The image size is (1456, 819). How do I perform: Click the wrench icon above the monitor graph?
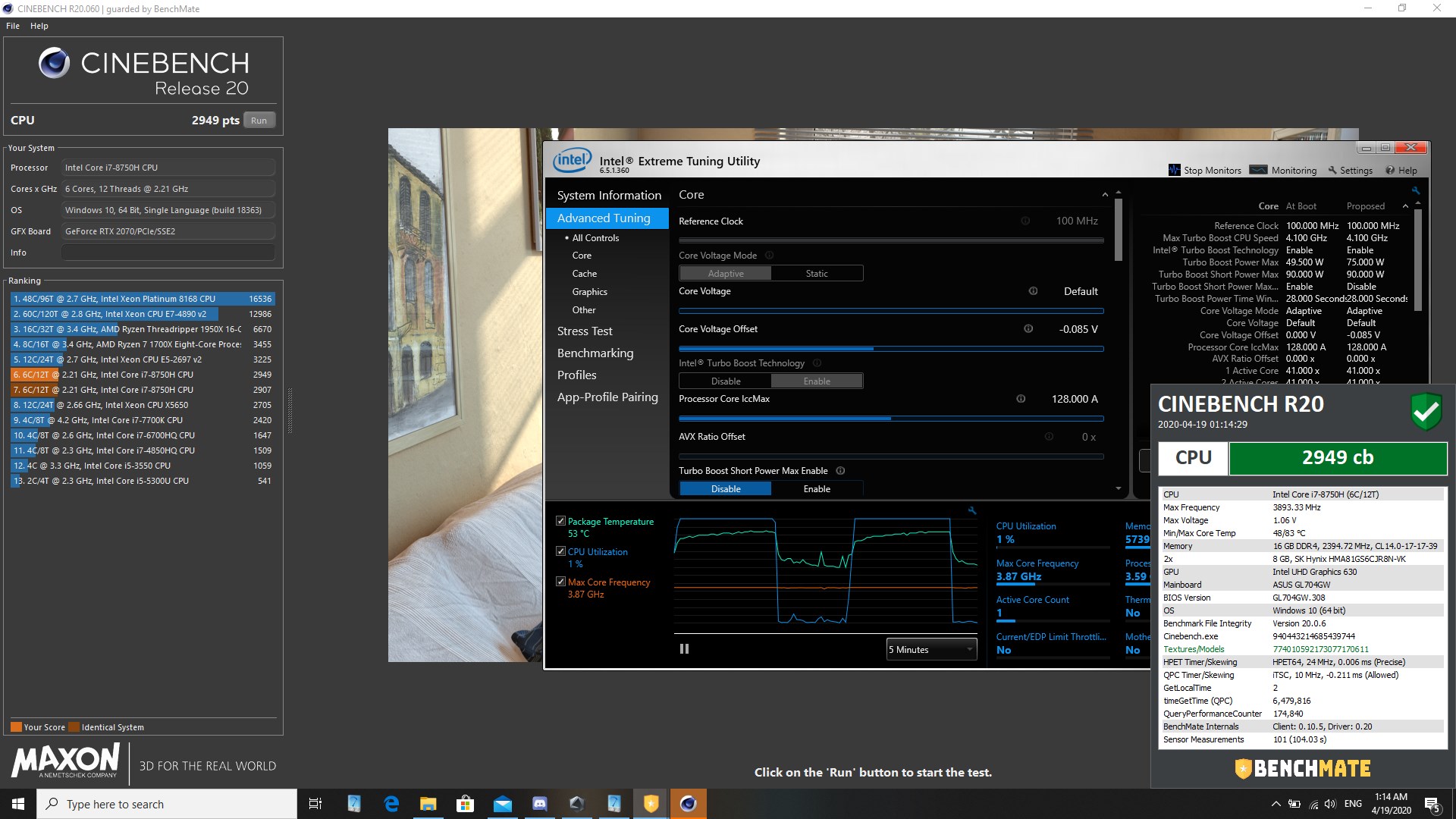click(972, 510)
